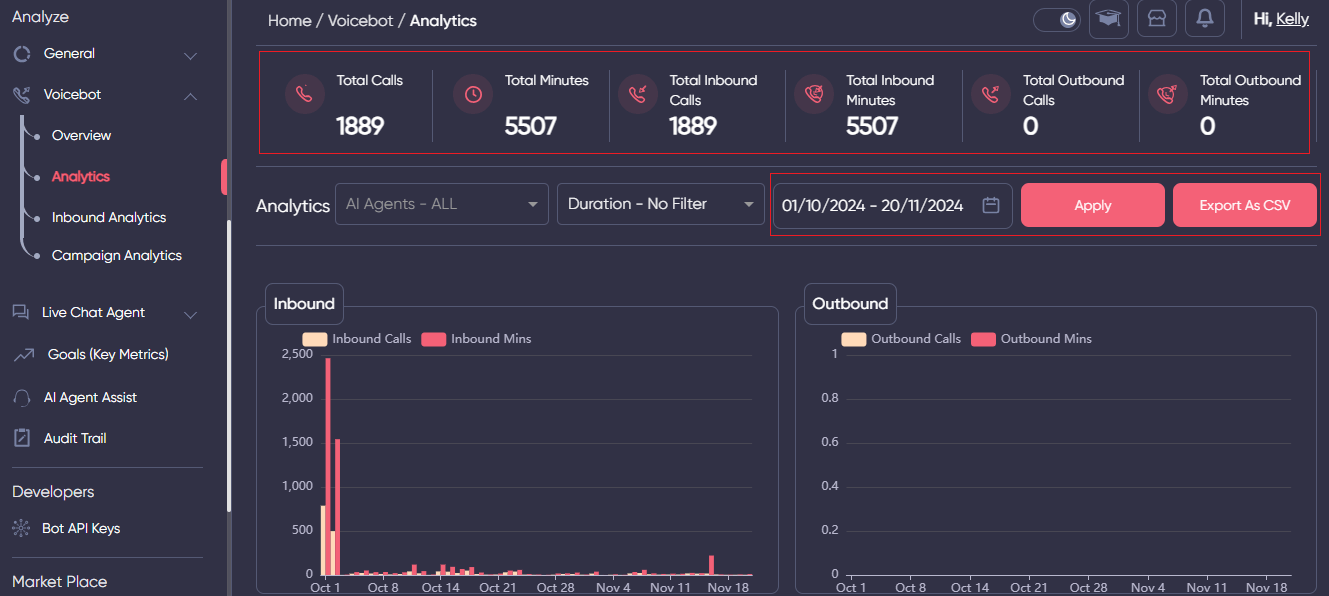Open Campaign Analytics from the sidebar
1329x596 pixels.
click(116, 255)
